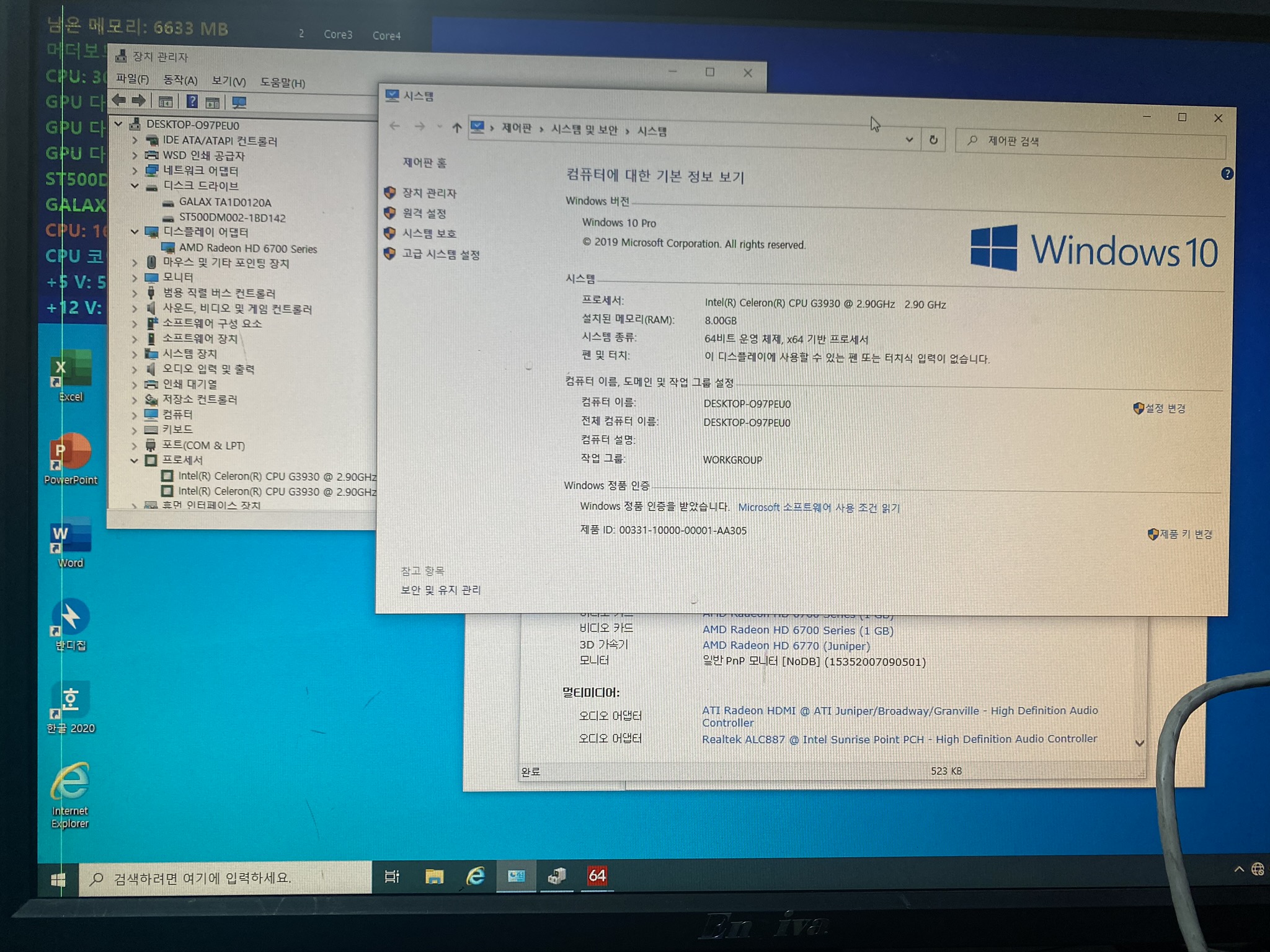Select 키보드 device category
The height and width of the screenshot is (952, 1270).
tap(177, 430)
